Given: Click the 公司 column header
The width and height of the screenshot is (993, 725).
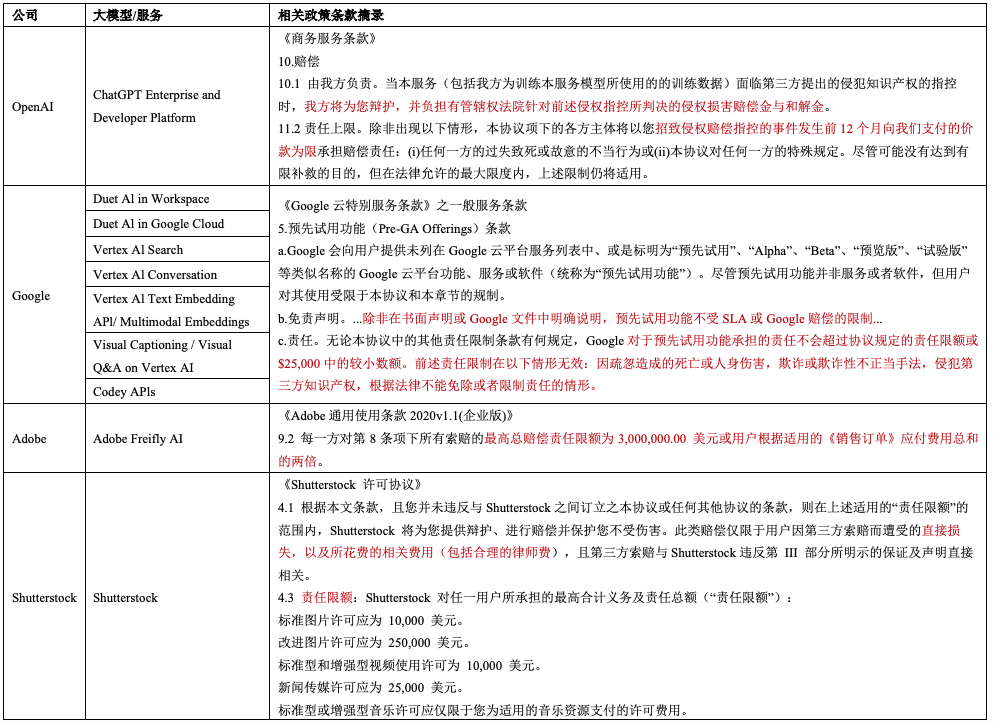Looking at the screenshot, I should [25, 15].
